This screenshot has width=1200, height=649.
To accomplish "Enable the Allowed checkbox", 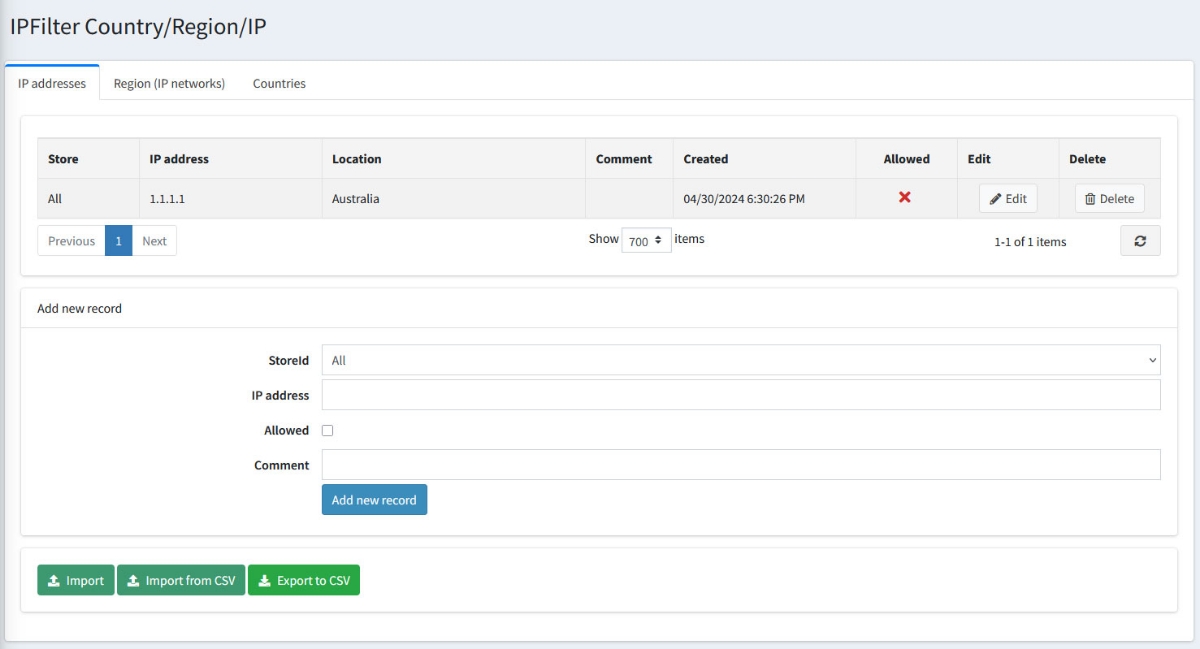I will (x=327, y=431).
